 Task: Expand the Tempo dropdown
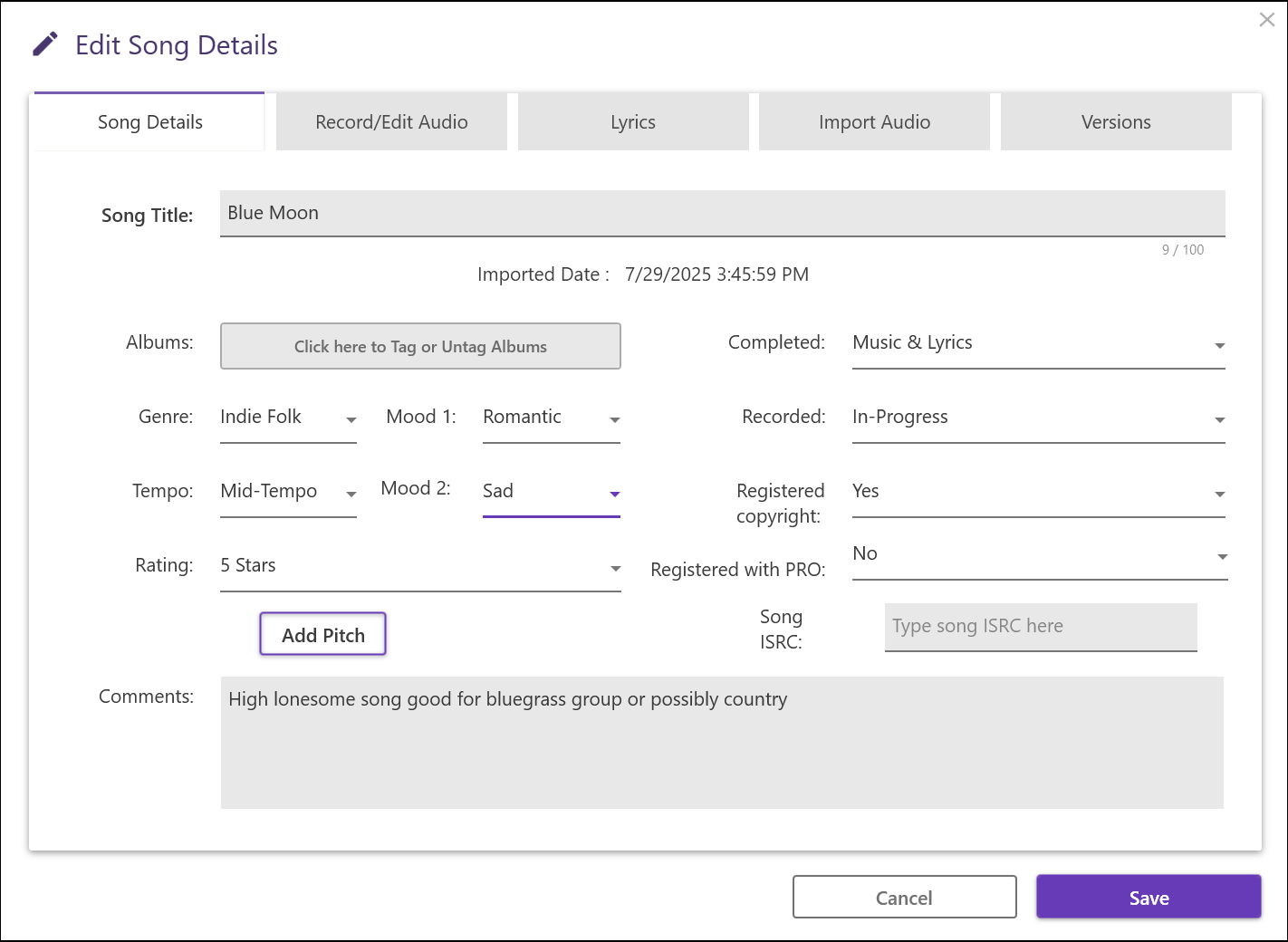click(288, 492)
